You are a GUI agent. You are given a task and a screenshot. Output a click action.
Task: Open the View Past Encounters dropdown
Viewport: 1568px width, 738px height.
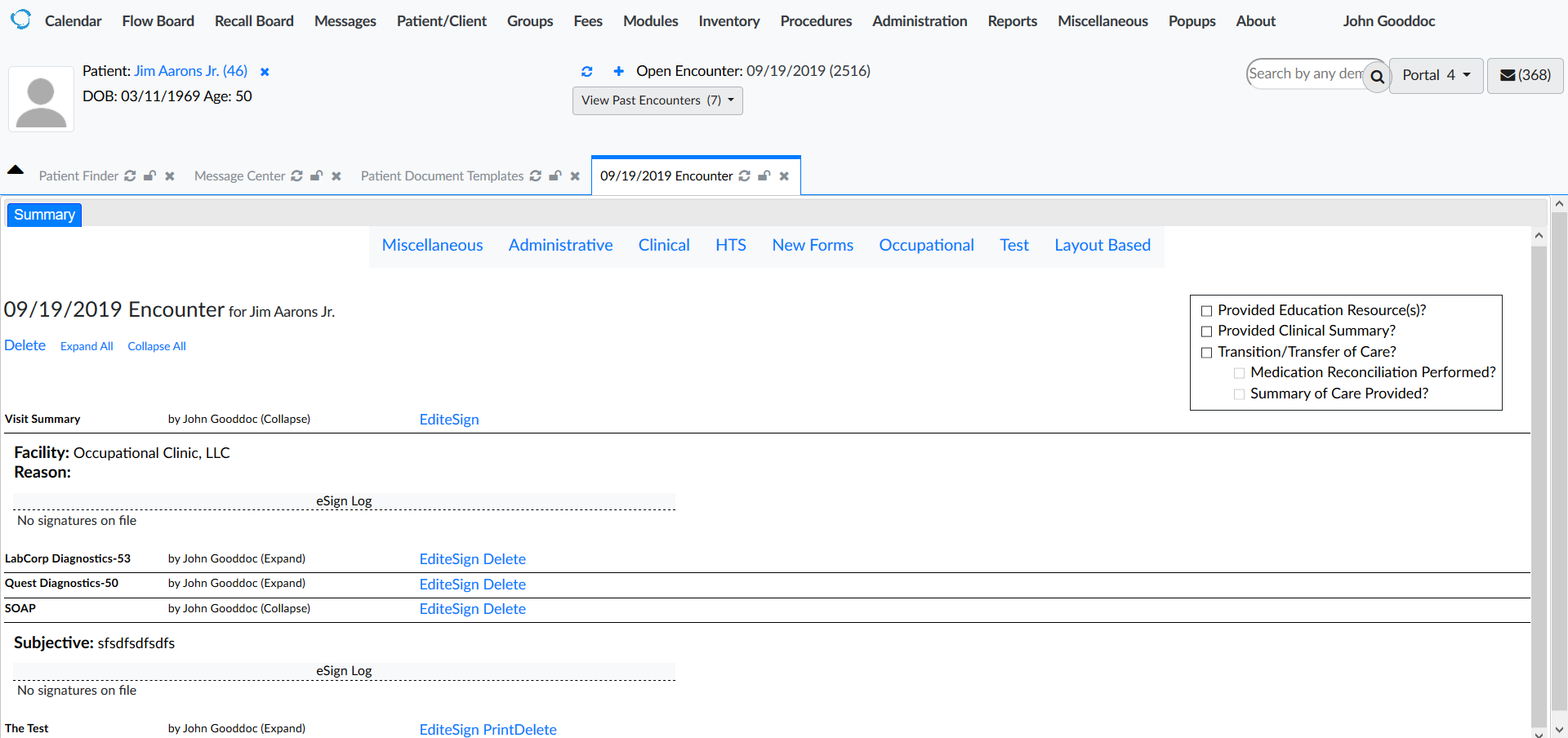coord(657,100)
